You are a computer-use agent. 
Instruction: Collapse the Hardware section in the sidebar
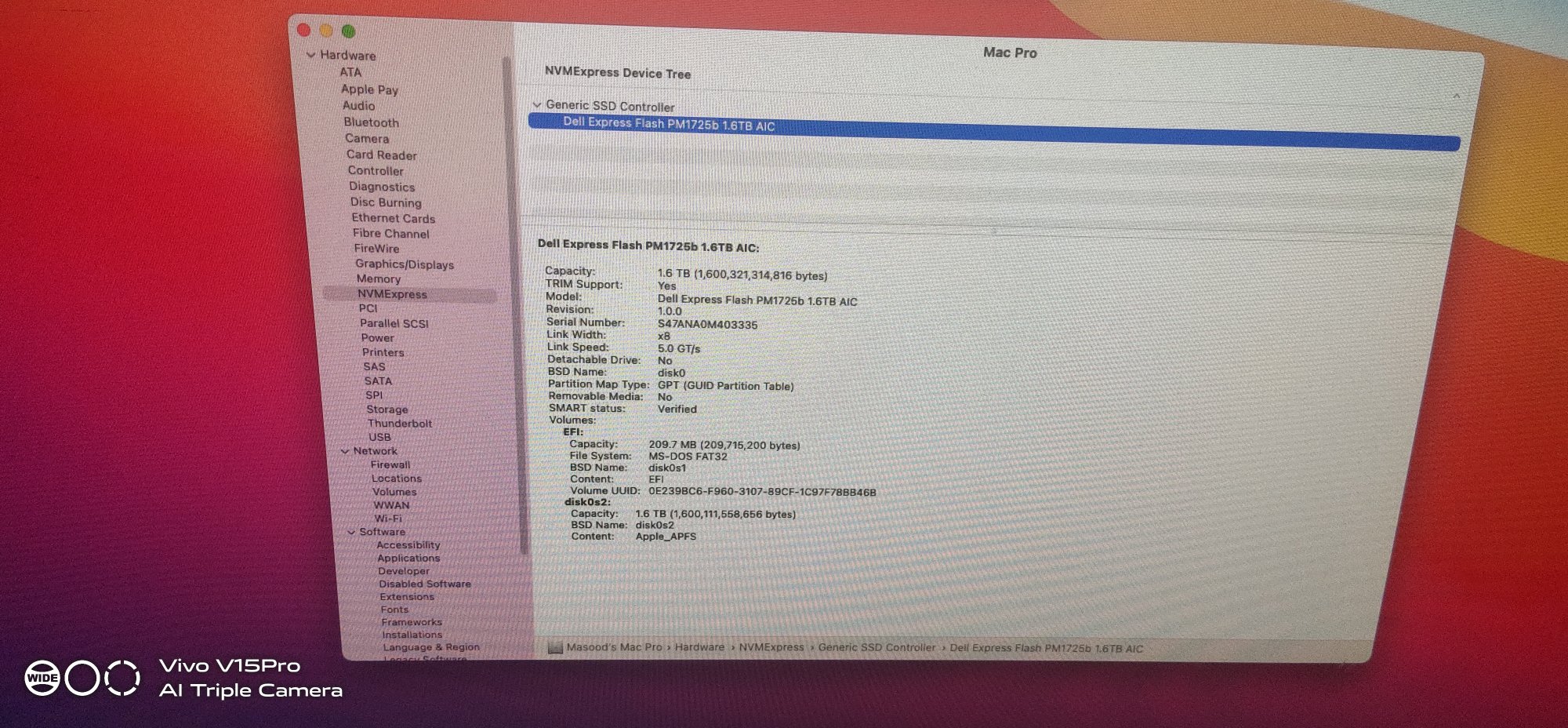(x=310, y=55)
